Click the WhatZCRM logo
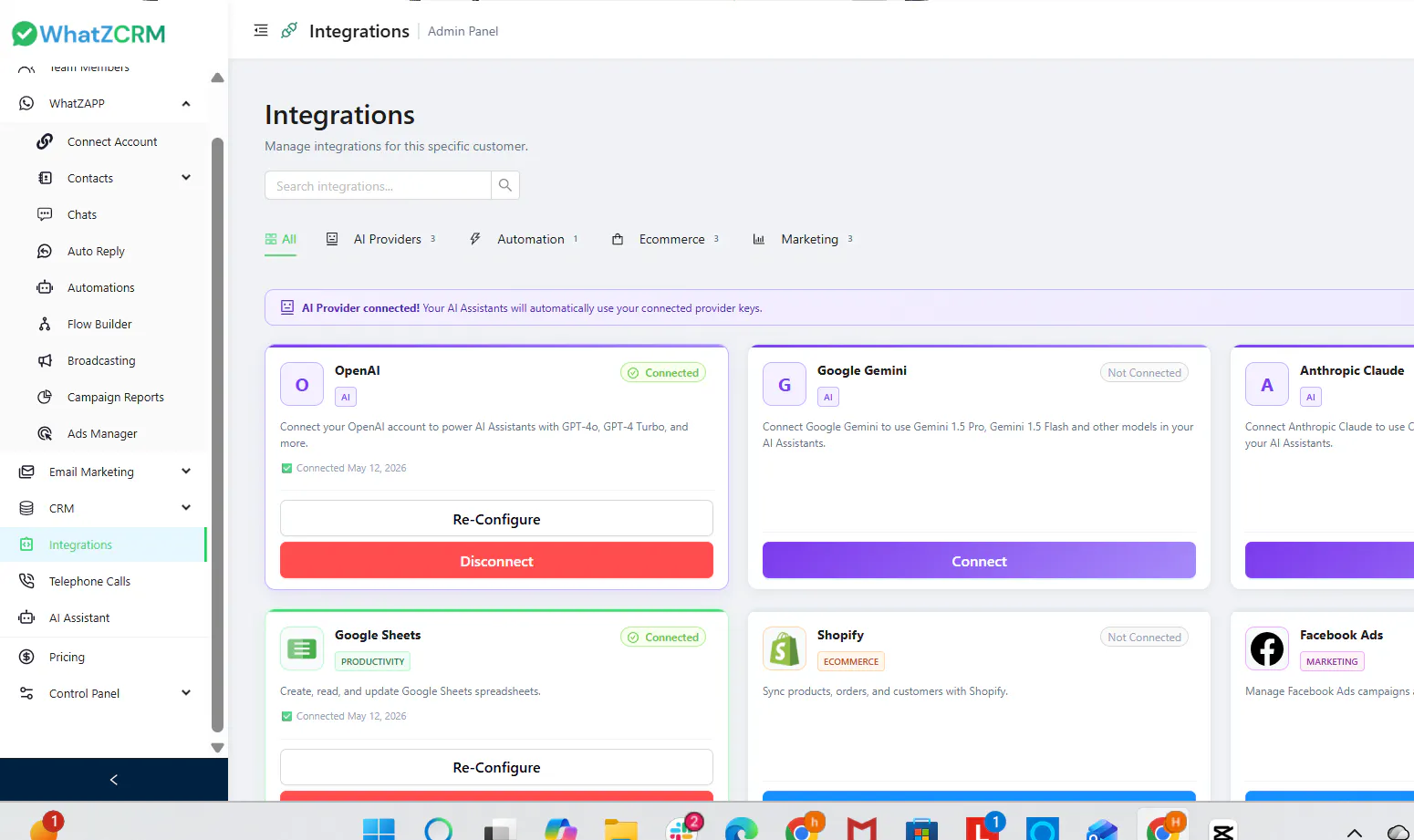The image size is (1414, 840). click(x=88, y=34)
